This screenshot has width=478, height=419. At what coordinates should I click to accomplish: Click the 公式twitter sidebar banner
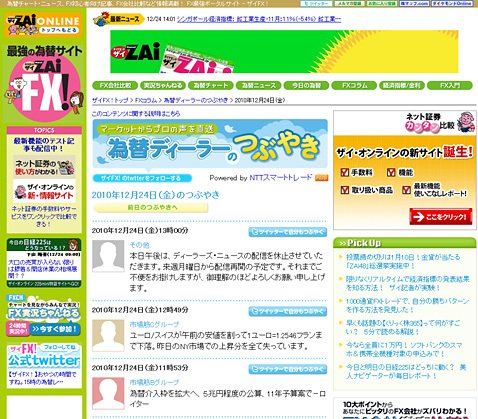(44, 356)
